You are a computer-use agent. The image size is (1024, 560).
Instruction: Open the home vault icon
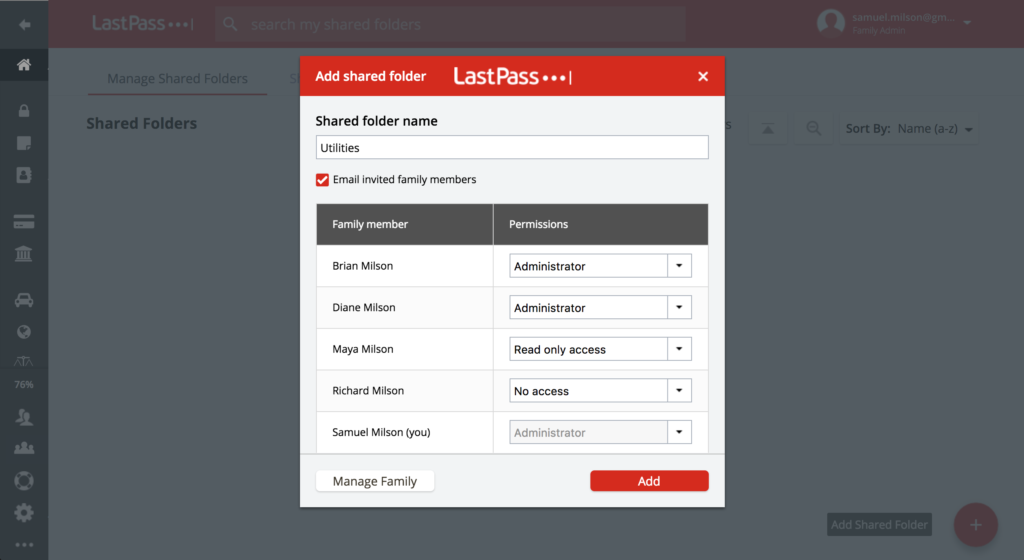point(24,65)
